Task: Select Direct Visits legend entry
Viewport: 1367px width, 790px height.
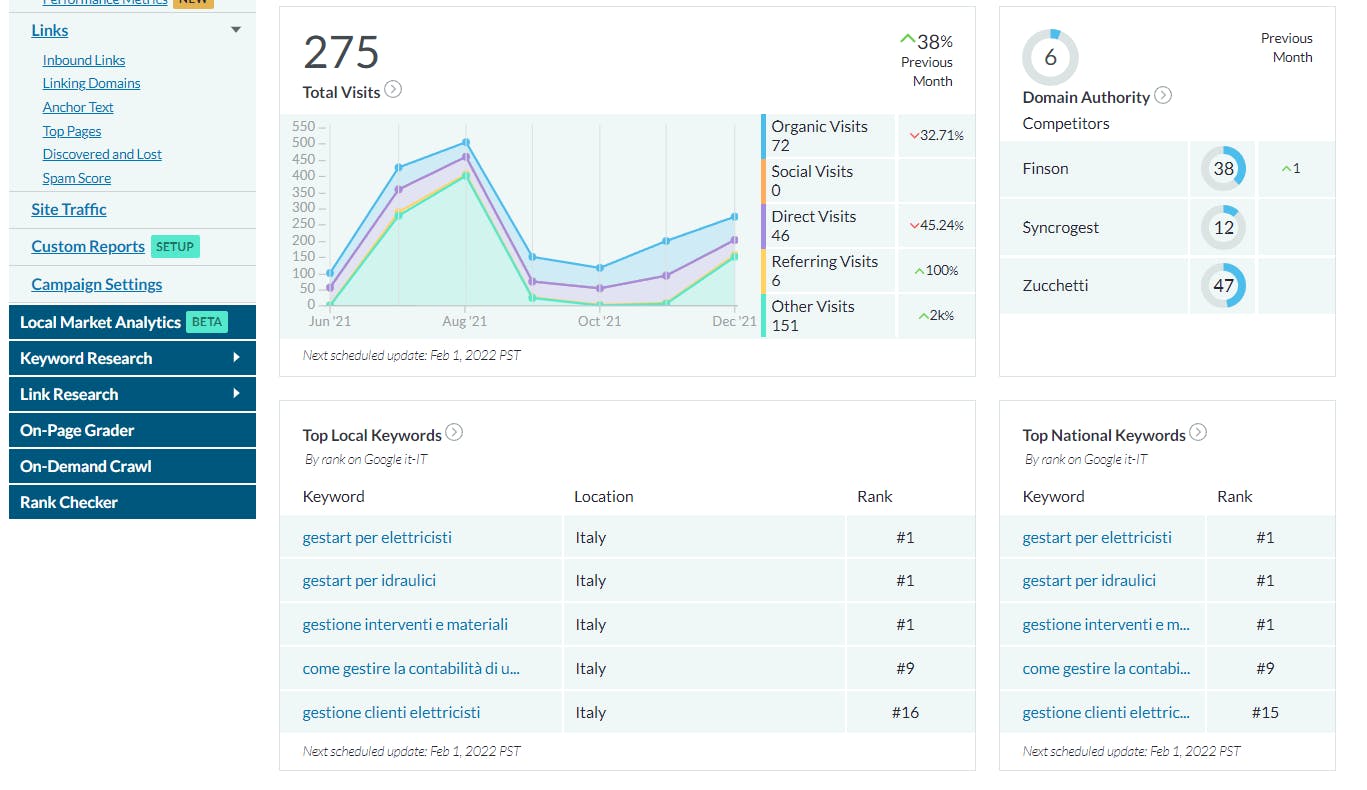Action: (x=828, y=226)
